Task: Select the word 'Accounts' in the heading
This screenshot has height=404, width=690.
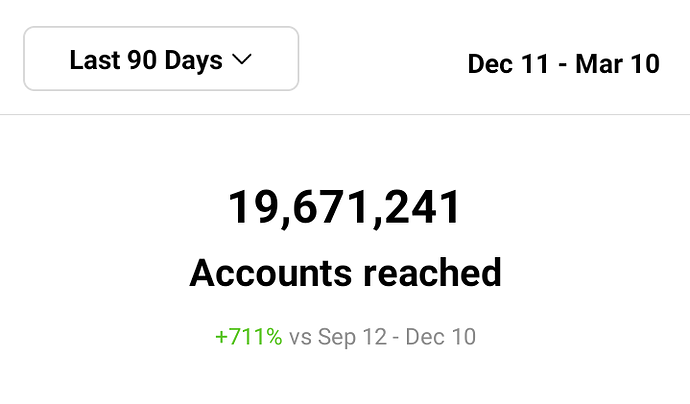Action: [271, 273]
